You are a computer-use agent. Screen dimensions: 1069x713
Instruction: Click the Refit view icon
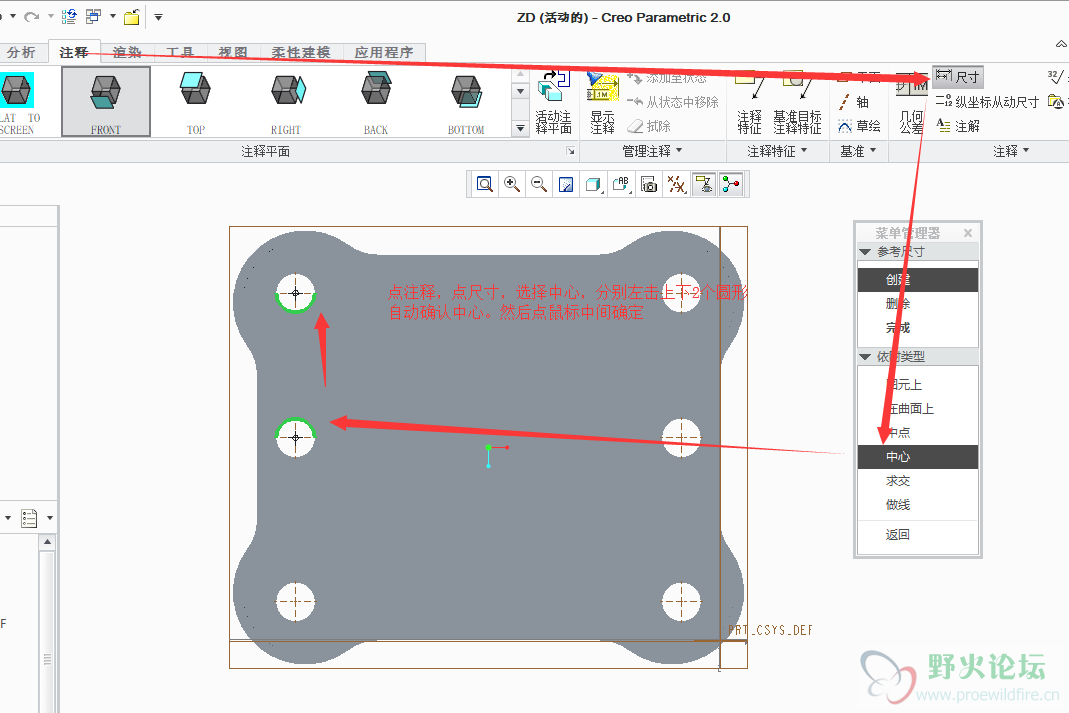click(x=485, y=184)
